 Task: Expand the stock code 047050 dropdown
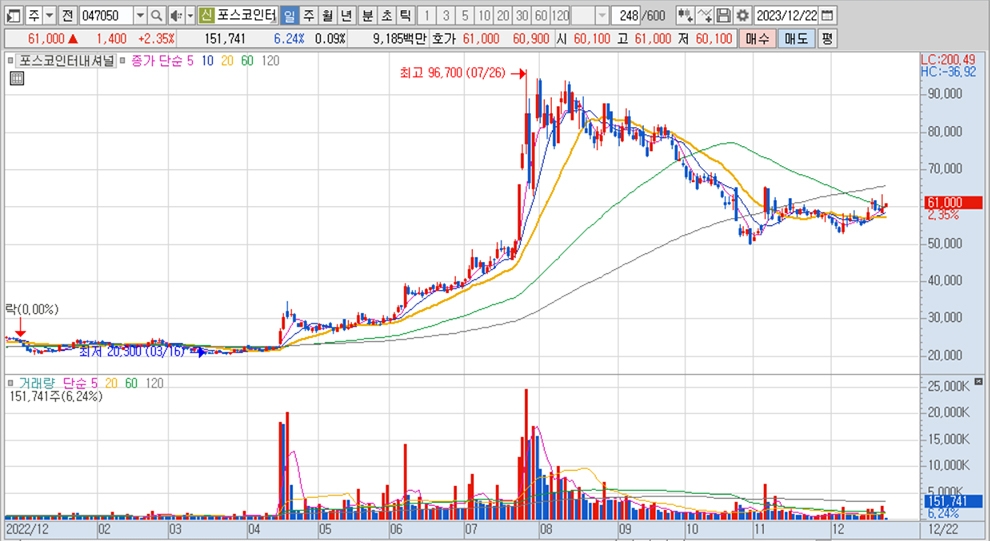(139, 15)
